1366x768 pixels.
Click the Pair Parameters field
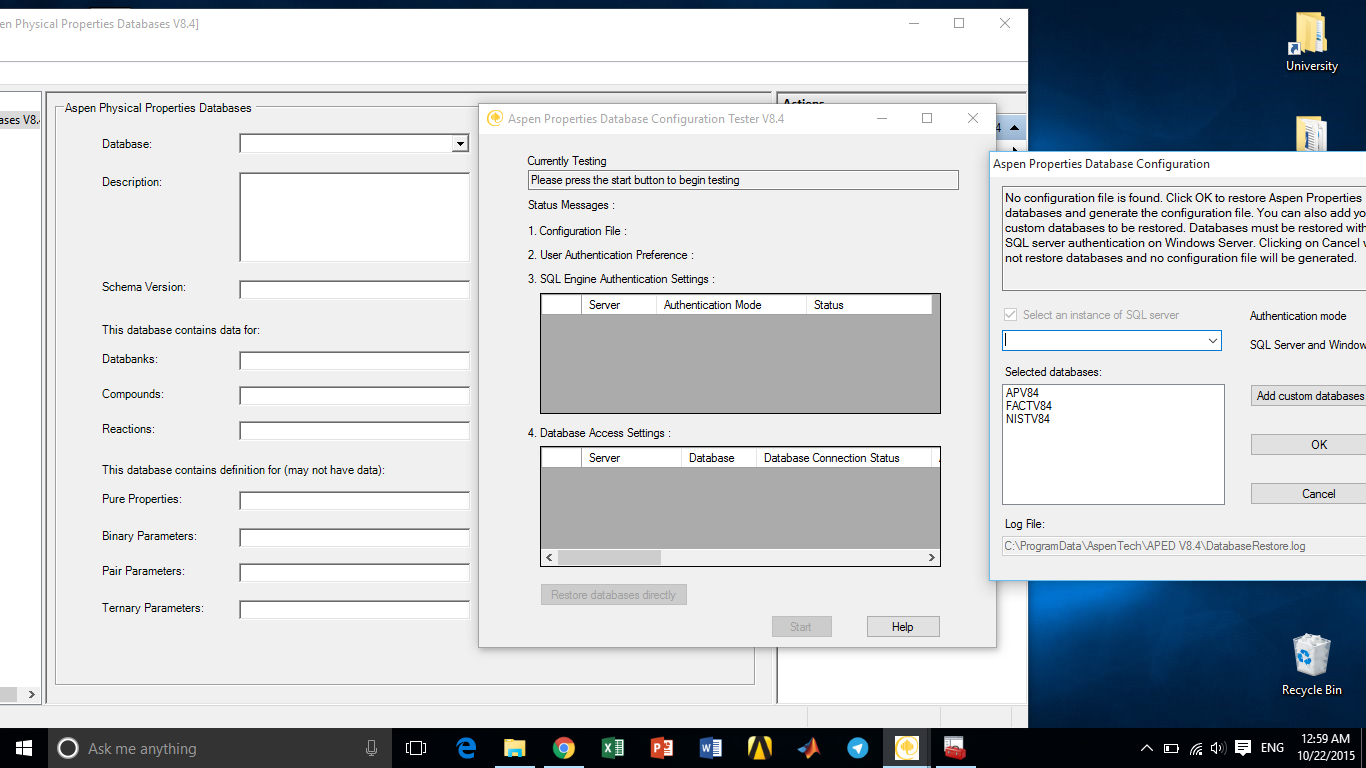(x=354, y=573)
